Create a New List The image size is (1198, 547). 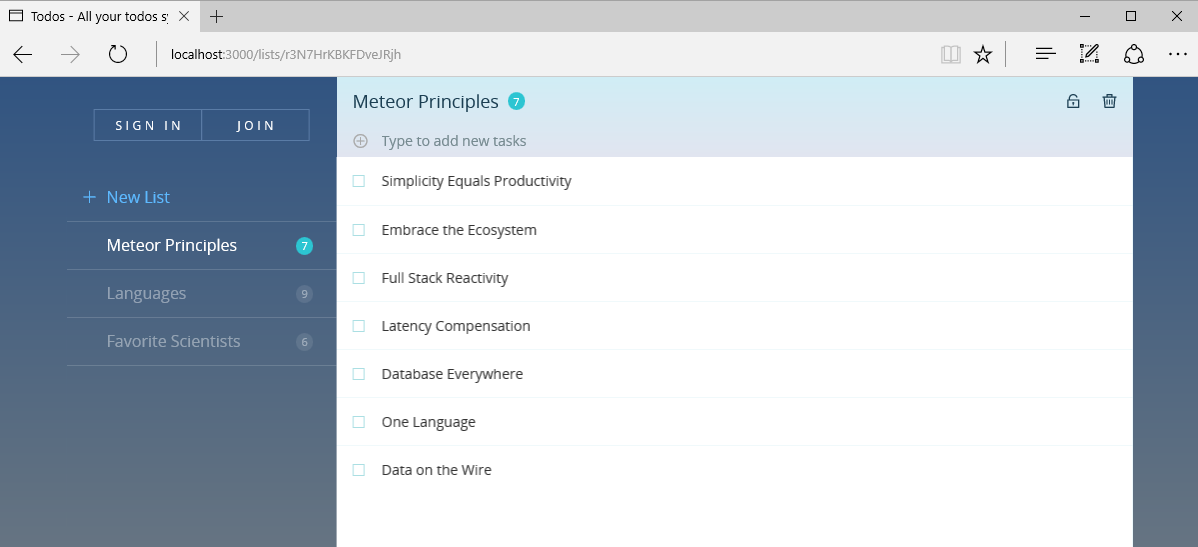(126, 197)
